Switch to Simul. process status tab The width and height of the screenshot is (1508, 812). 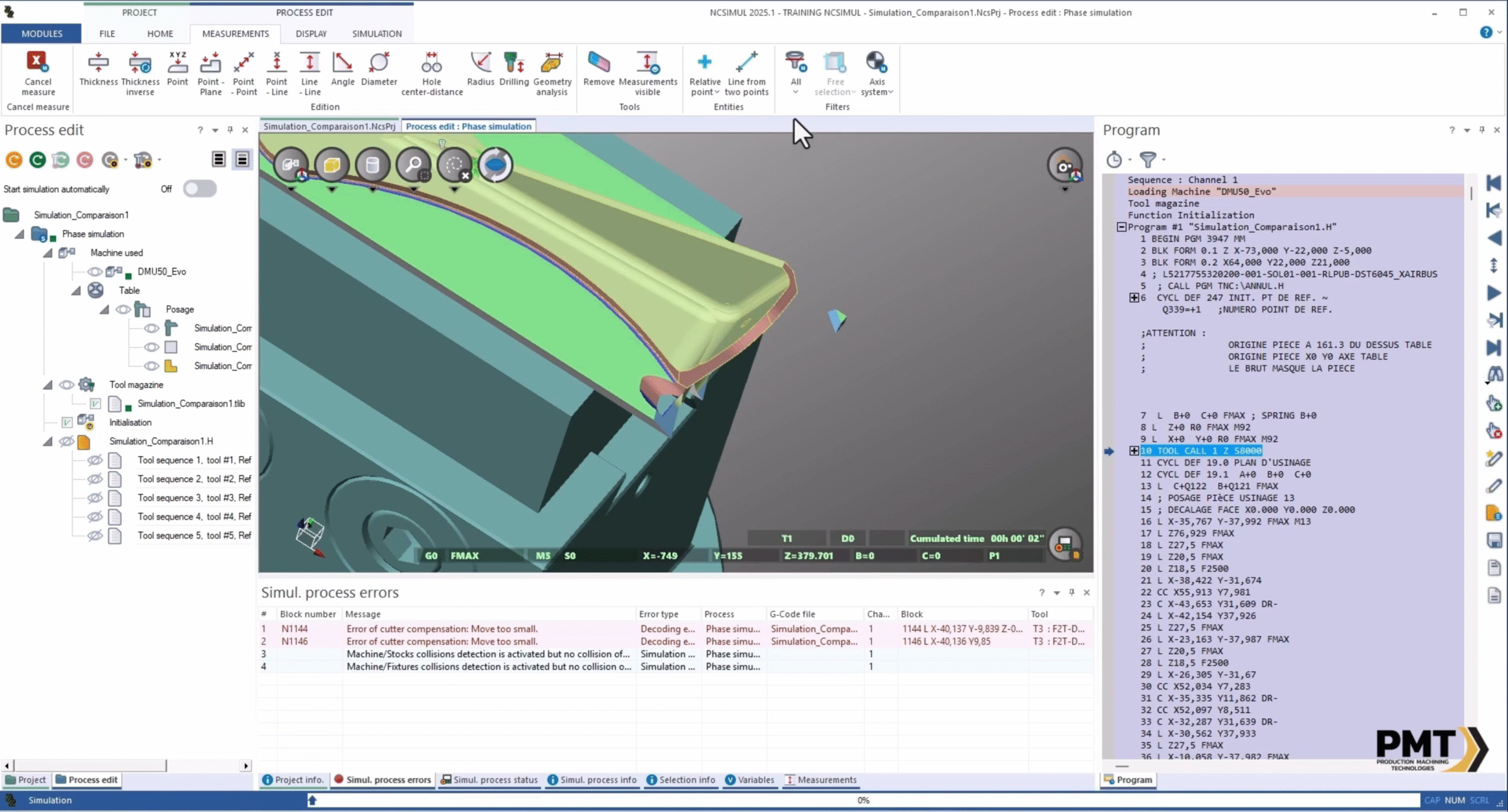click(x=490, y=780)
